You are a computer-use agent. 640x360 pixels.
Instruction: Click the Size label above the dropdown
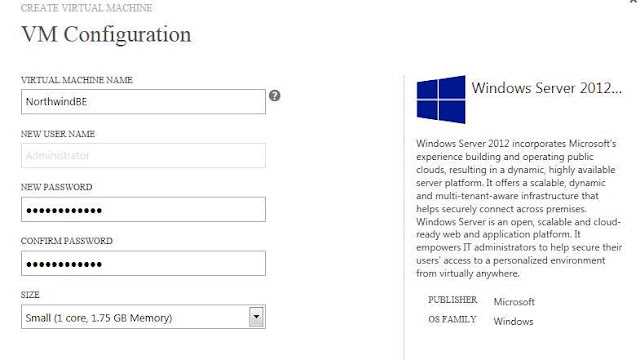pos(30,295)
